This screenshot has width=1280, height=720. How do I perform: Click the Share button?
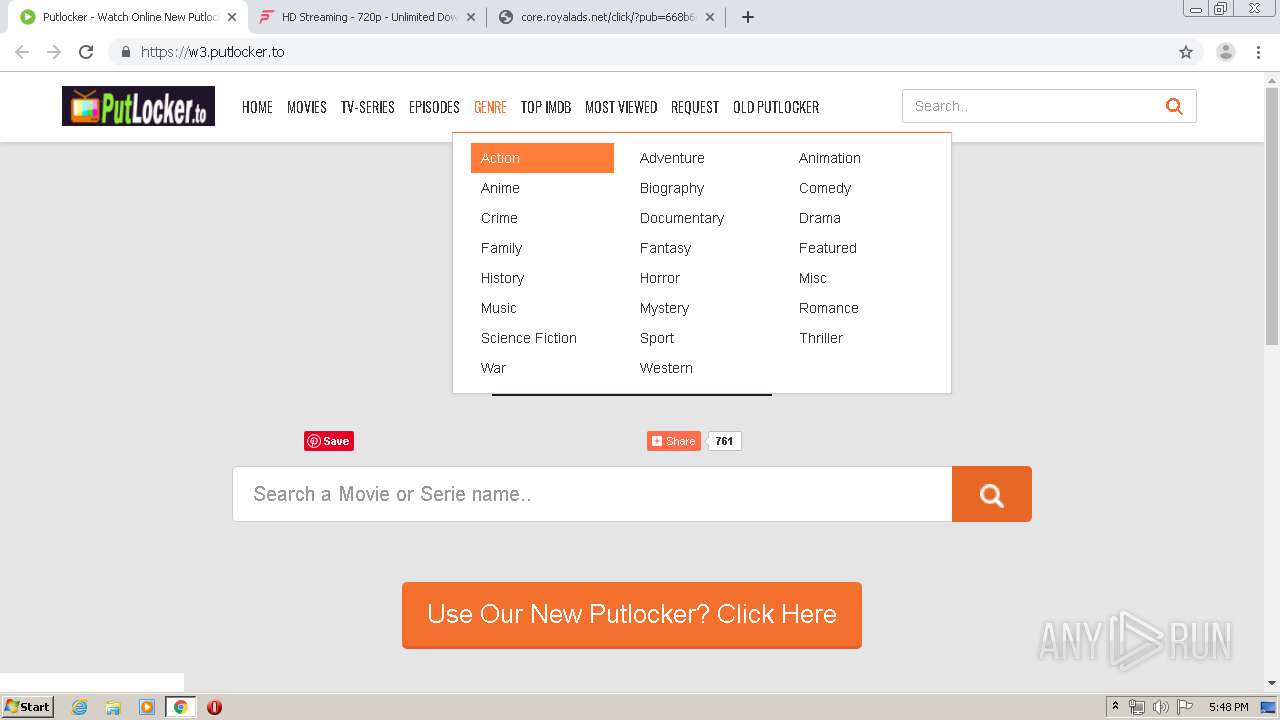pos(674,441)
